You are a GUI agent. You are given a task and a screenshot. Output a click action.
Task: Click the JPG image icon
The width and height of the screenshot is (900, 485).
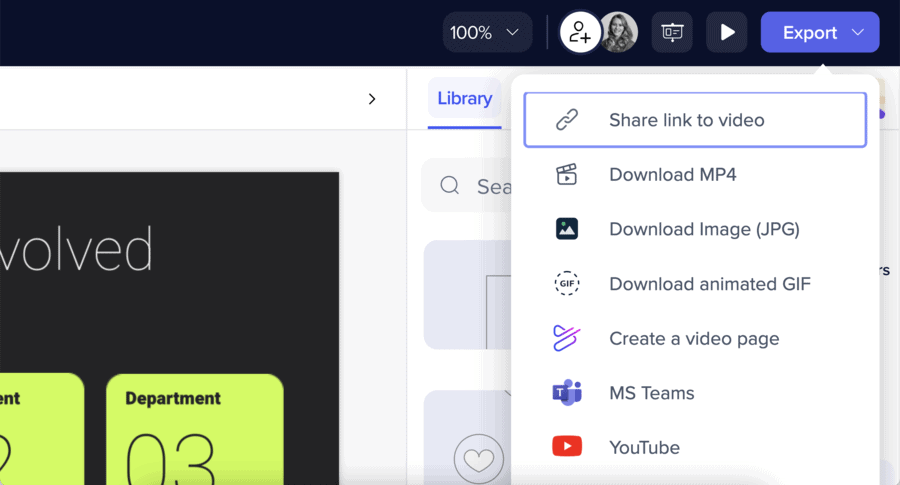(x=567, y=228)
